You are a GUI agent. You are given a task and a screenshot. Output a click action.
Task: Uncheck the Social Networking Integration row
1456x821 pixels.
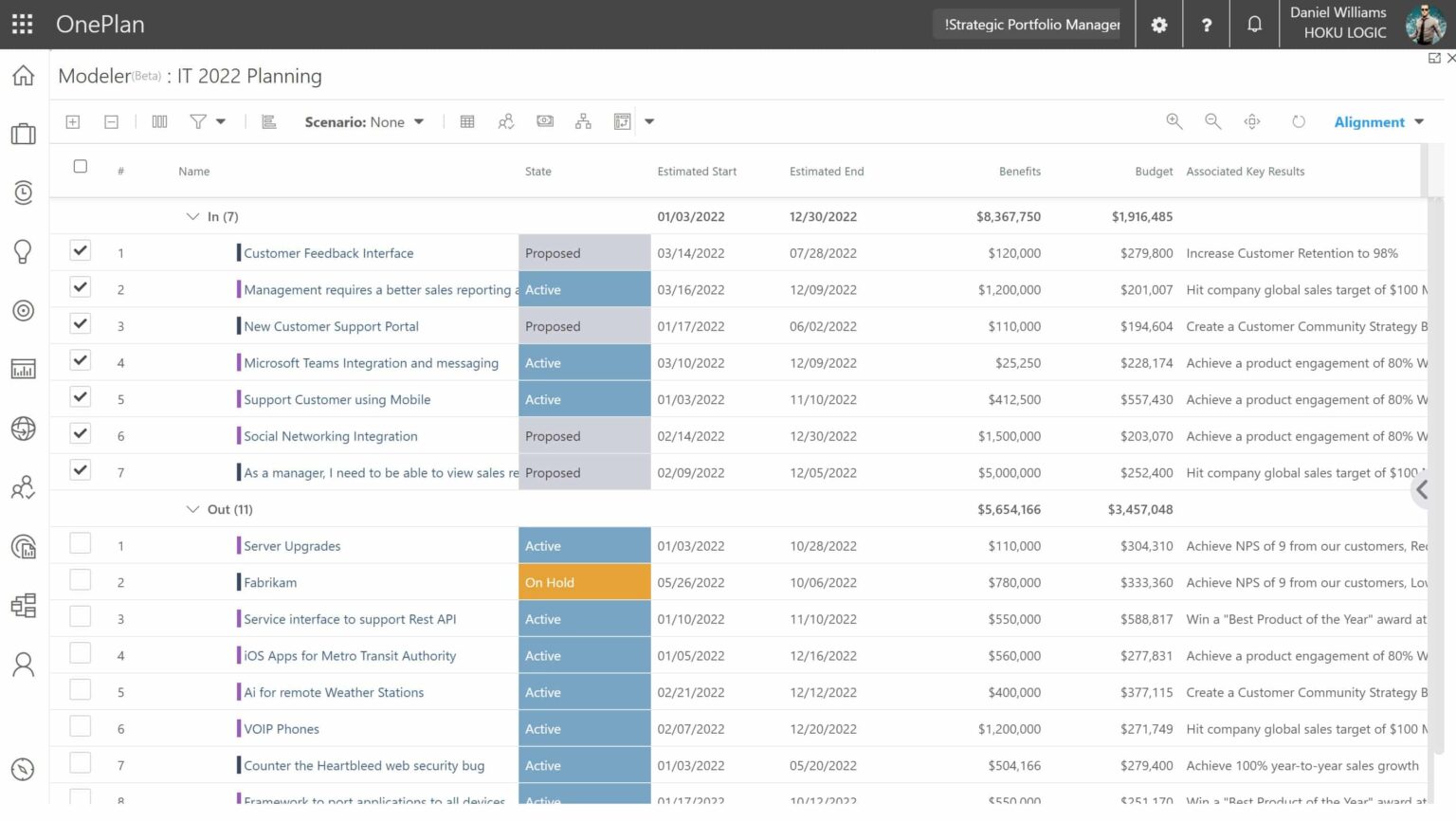click(x=81, y=434)
